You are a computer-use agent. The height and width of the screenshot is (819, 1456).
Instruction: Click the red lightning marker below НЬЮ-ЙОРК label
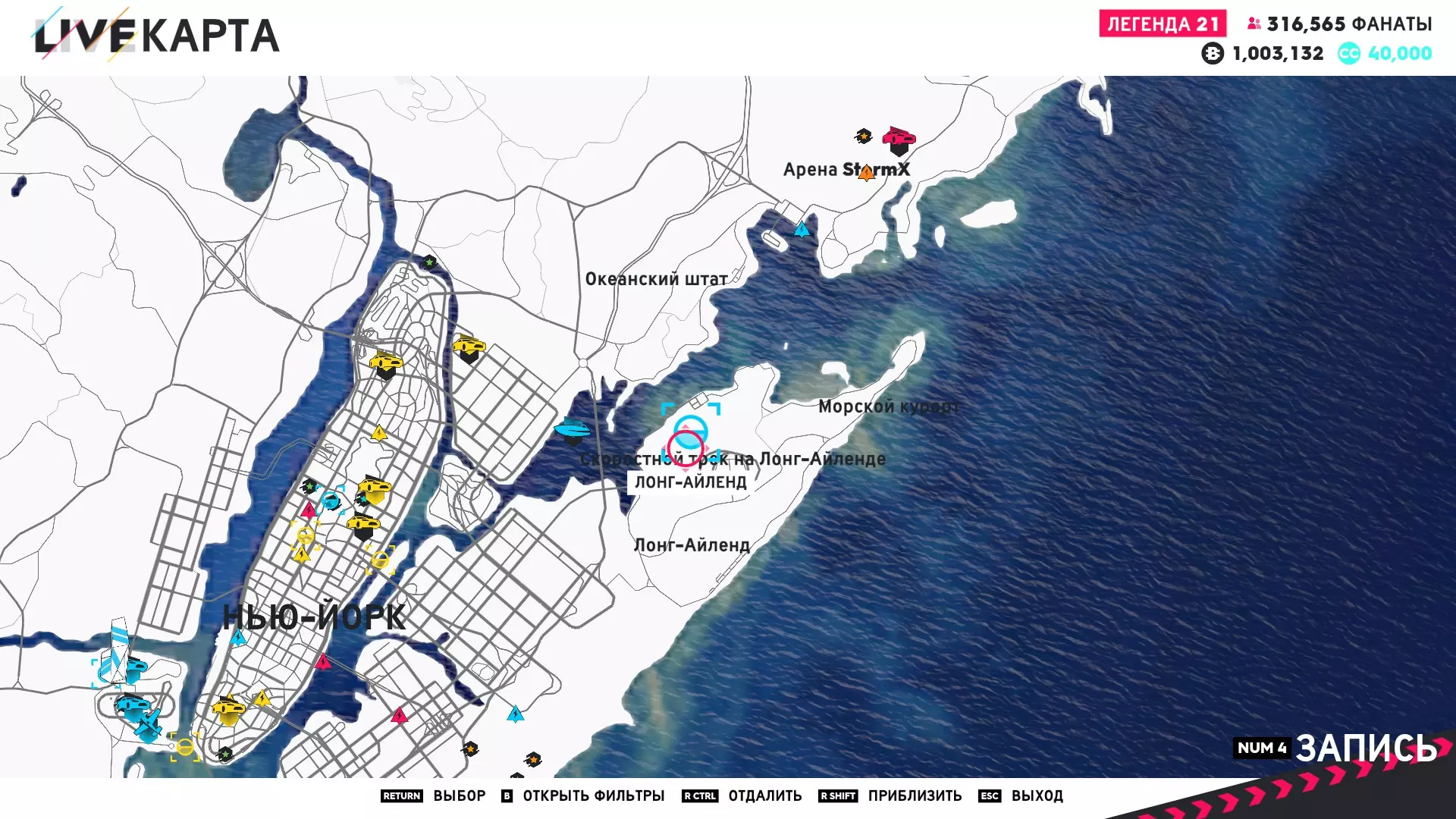pos(323,662)
